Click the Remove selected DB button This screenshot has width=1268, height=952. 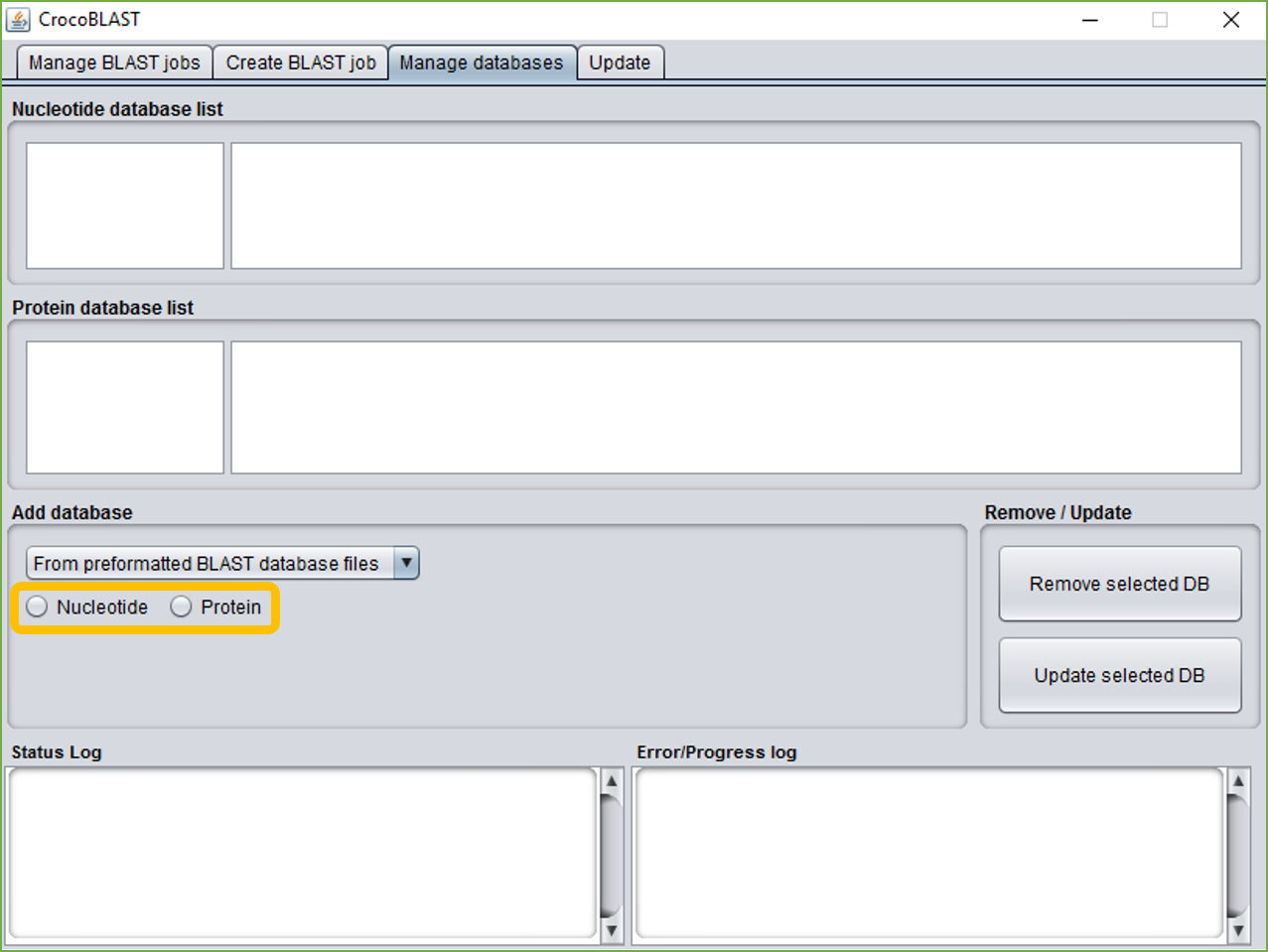click(x=1119, y=584)
